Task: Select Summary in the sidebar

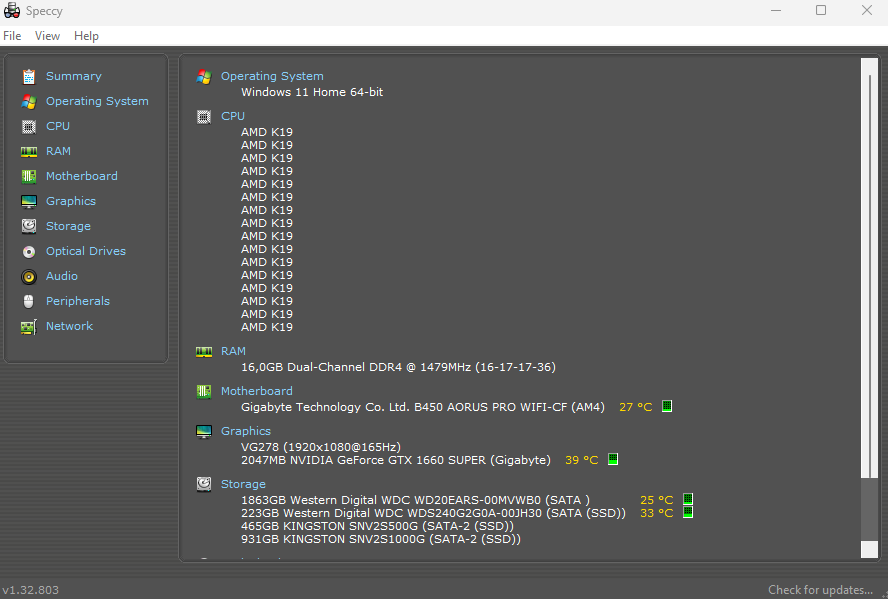Action: point(74,76)
